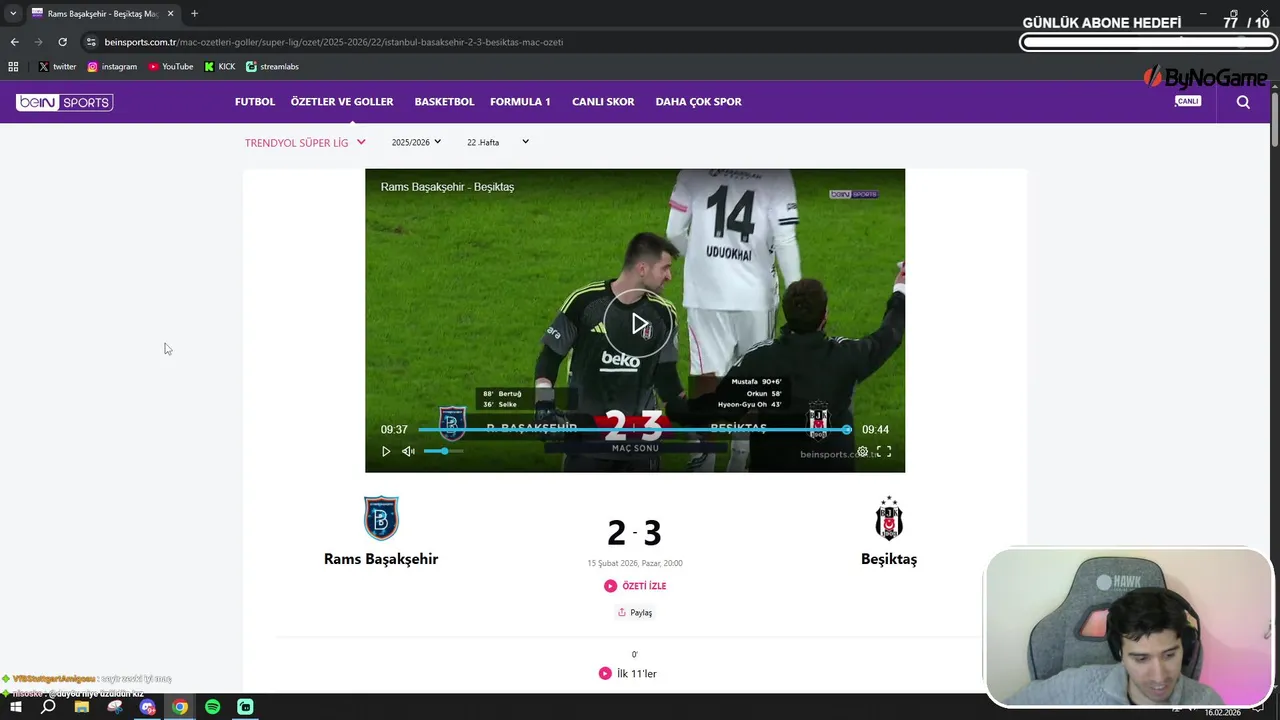Open Snipping Tool from taskbar

(115, 707)
